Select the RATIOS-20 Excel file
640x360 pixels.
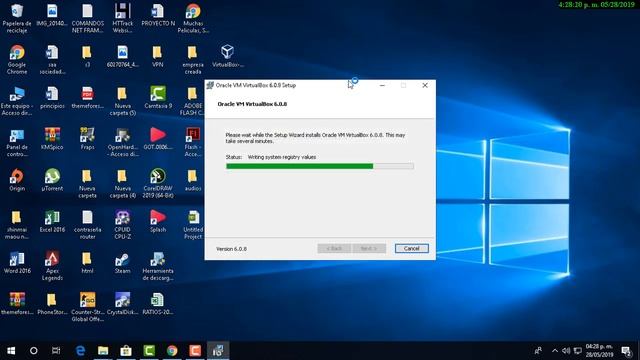(x=158, y=304)
